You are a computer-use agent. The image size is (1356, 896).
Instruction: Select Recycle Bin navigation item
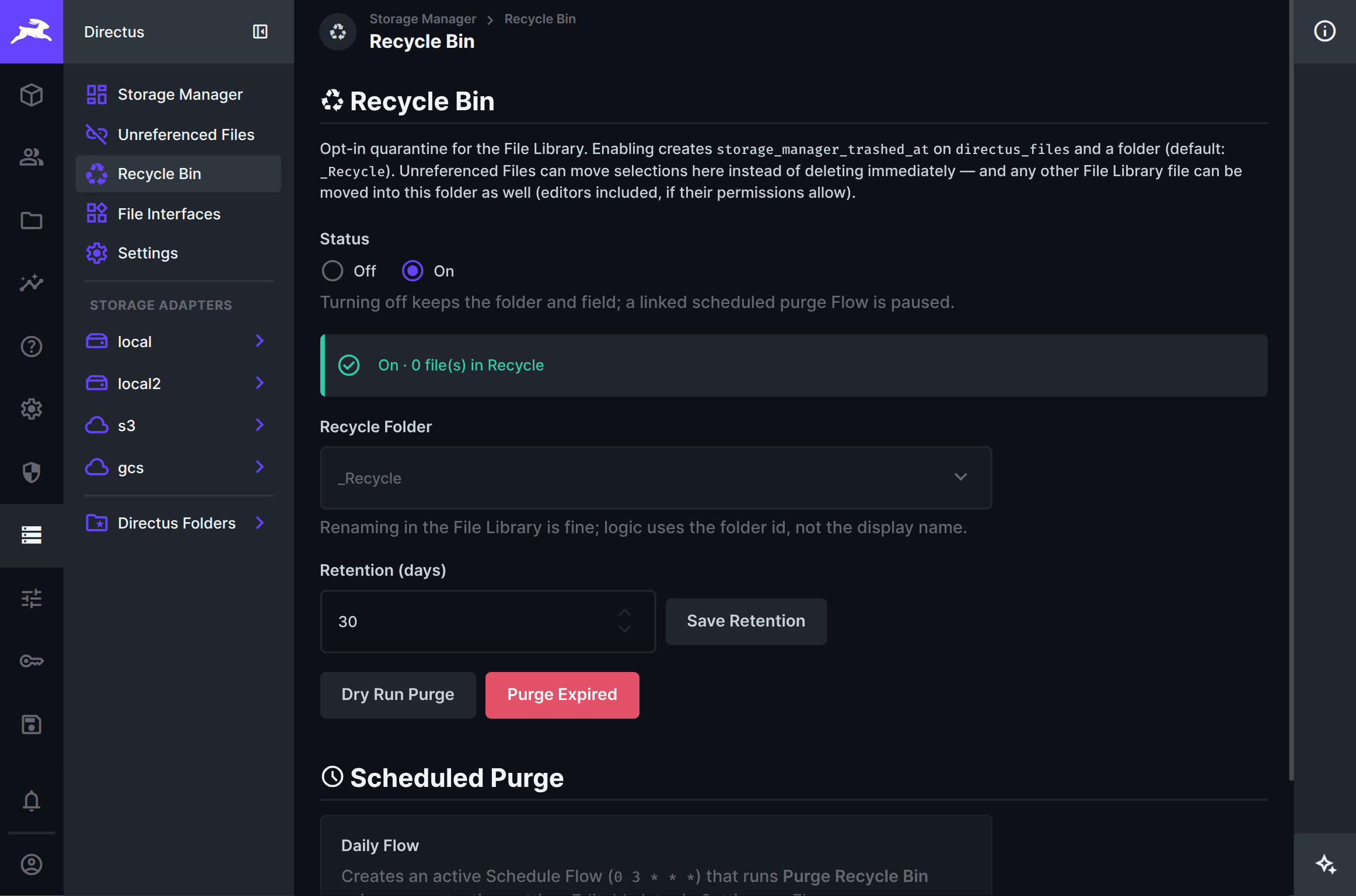click(178, 174)
